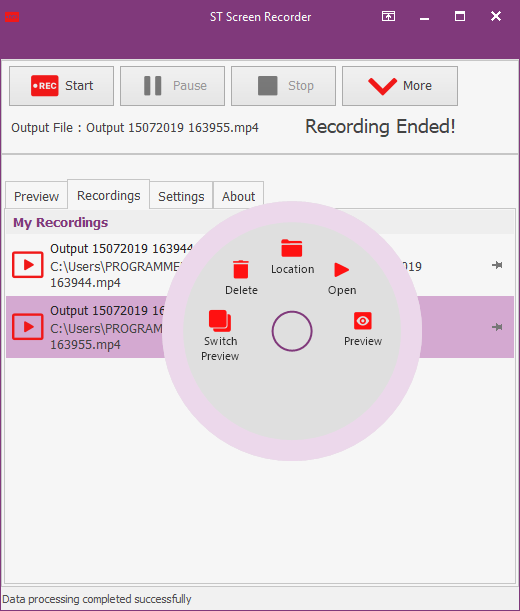Click the compact mode icon in title bar
The image size is (520, 611).
388,16
